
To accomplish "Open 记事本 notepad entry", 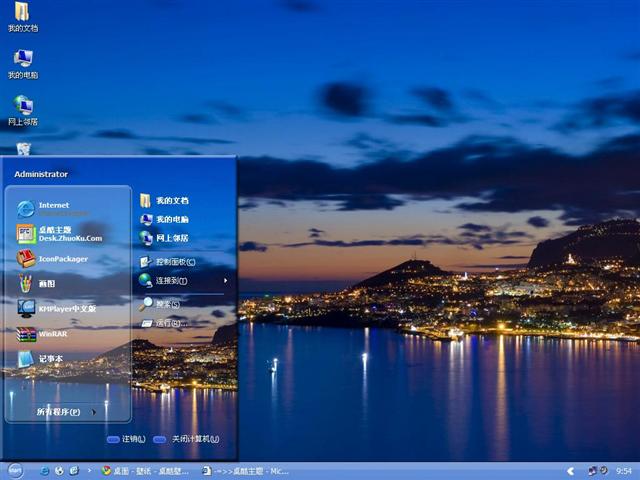I will [x=50, y=359].
